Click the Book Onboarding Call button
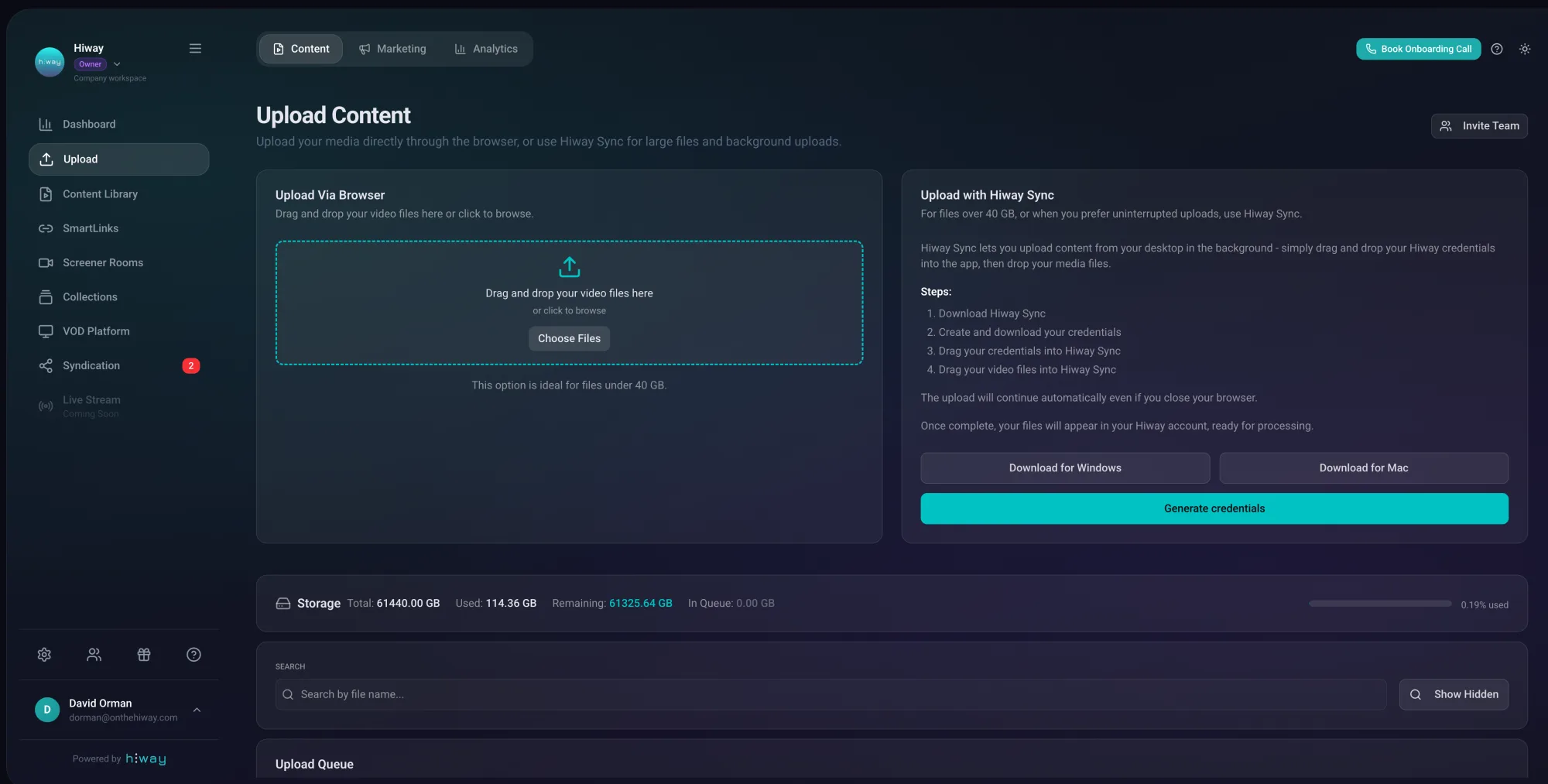The width and height of the screenshot is (1548, 784). [1418, 49]
